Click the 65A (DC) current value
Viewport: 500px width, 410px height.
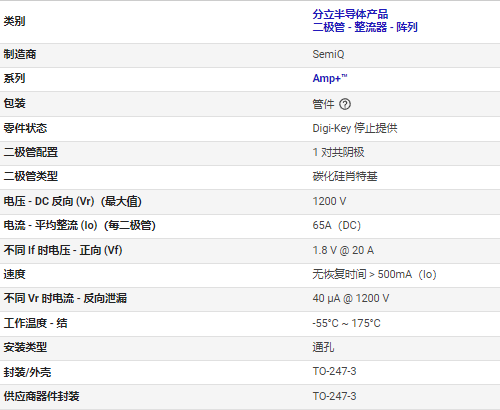337,226
